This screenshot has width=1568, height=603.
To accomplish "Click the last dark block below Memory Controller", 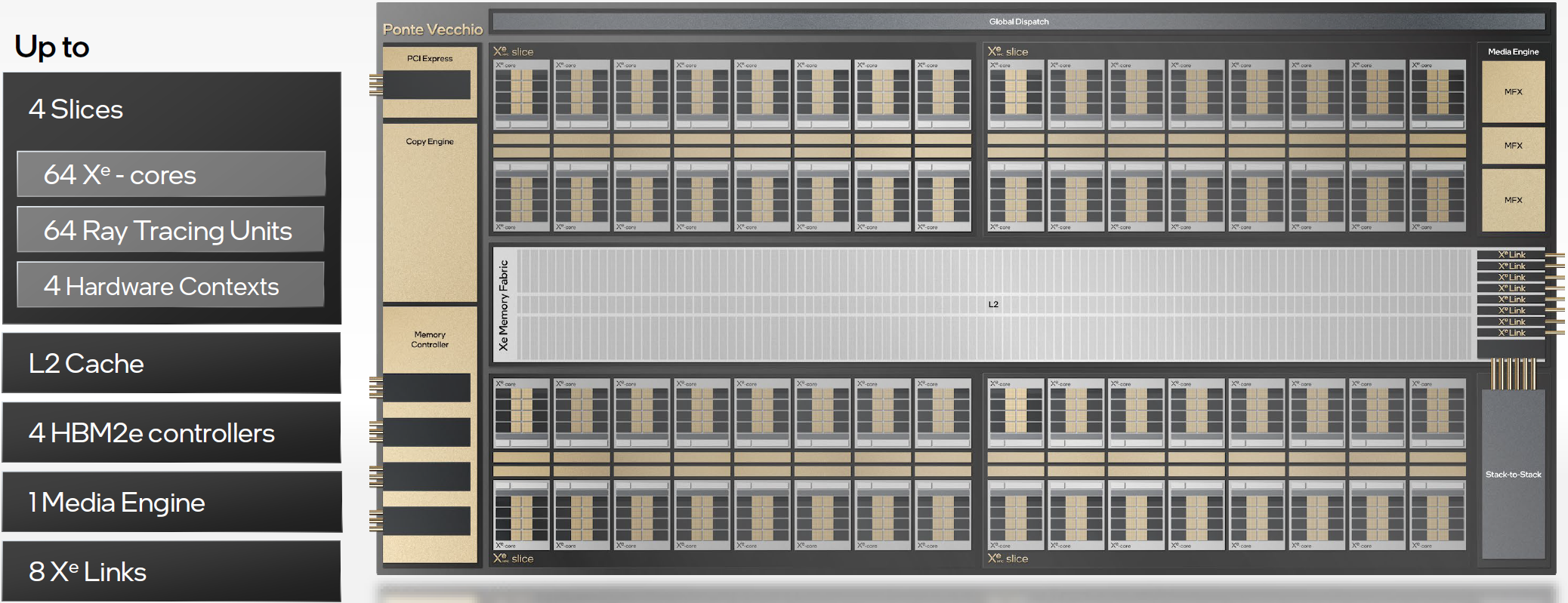I will click(427, 521).
